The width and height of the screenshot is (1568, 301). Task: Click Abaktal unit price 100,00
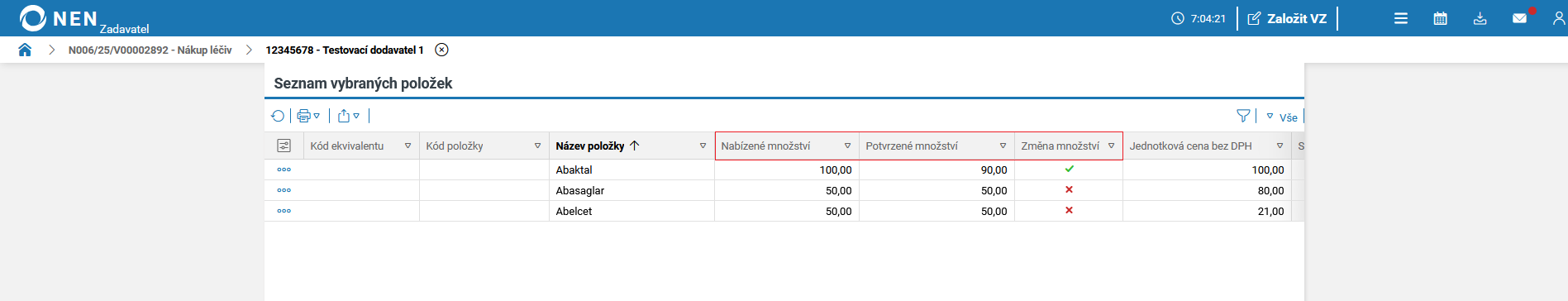1268,170
